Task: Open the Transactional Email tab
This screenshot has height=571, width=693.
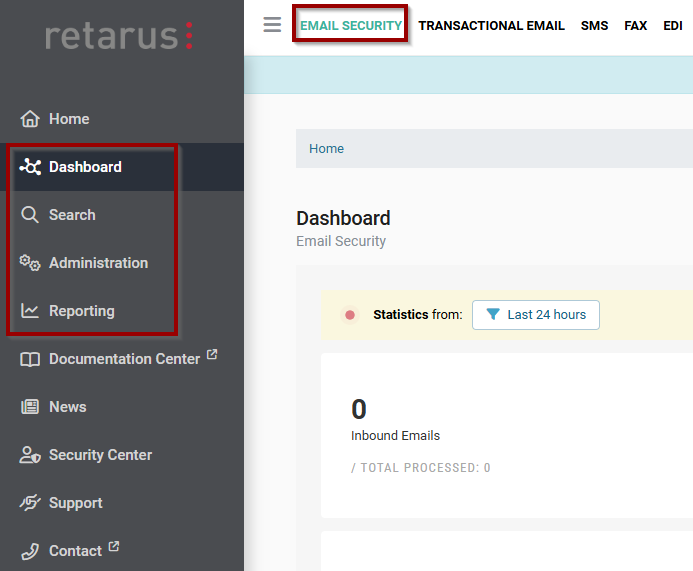Action: point(491,26)
